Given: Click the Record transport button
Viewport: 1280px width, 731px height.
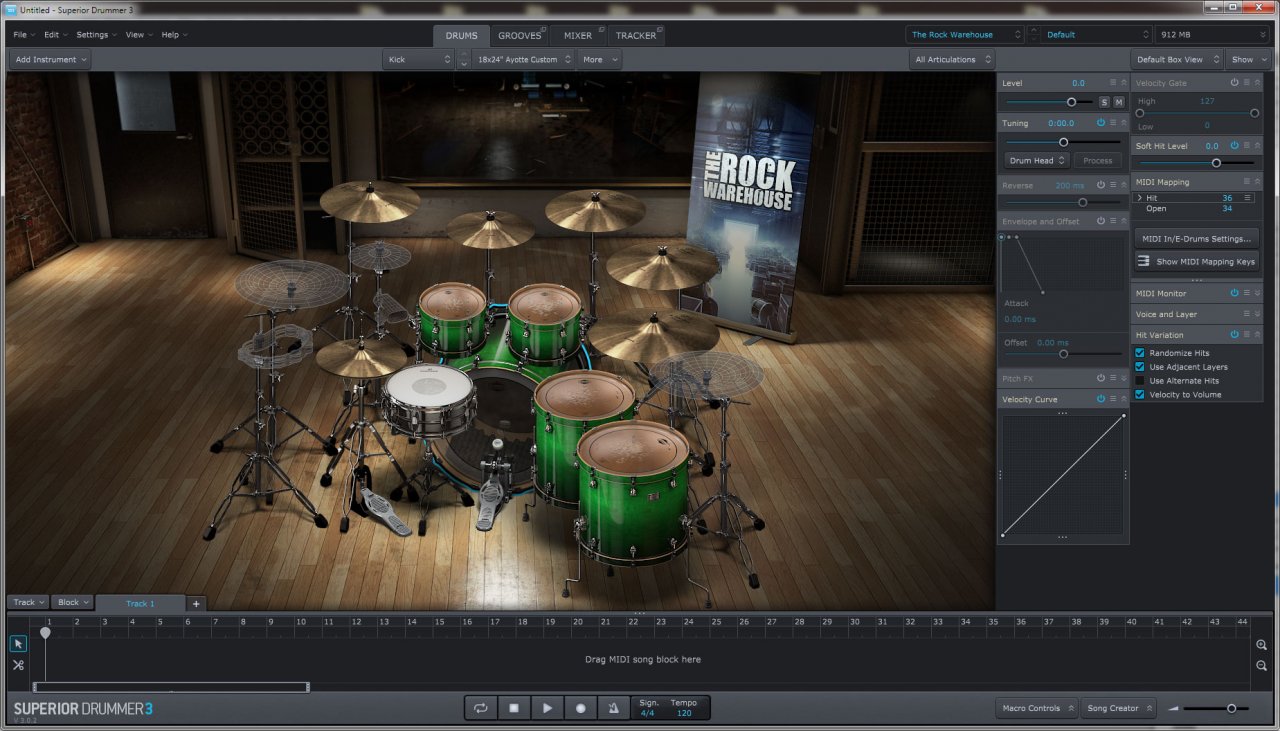Looking at the screenshot, I should tap(580, 708).
